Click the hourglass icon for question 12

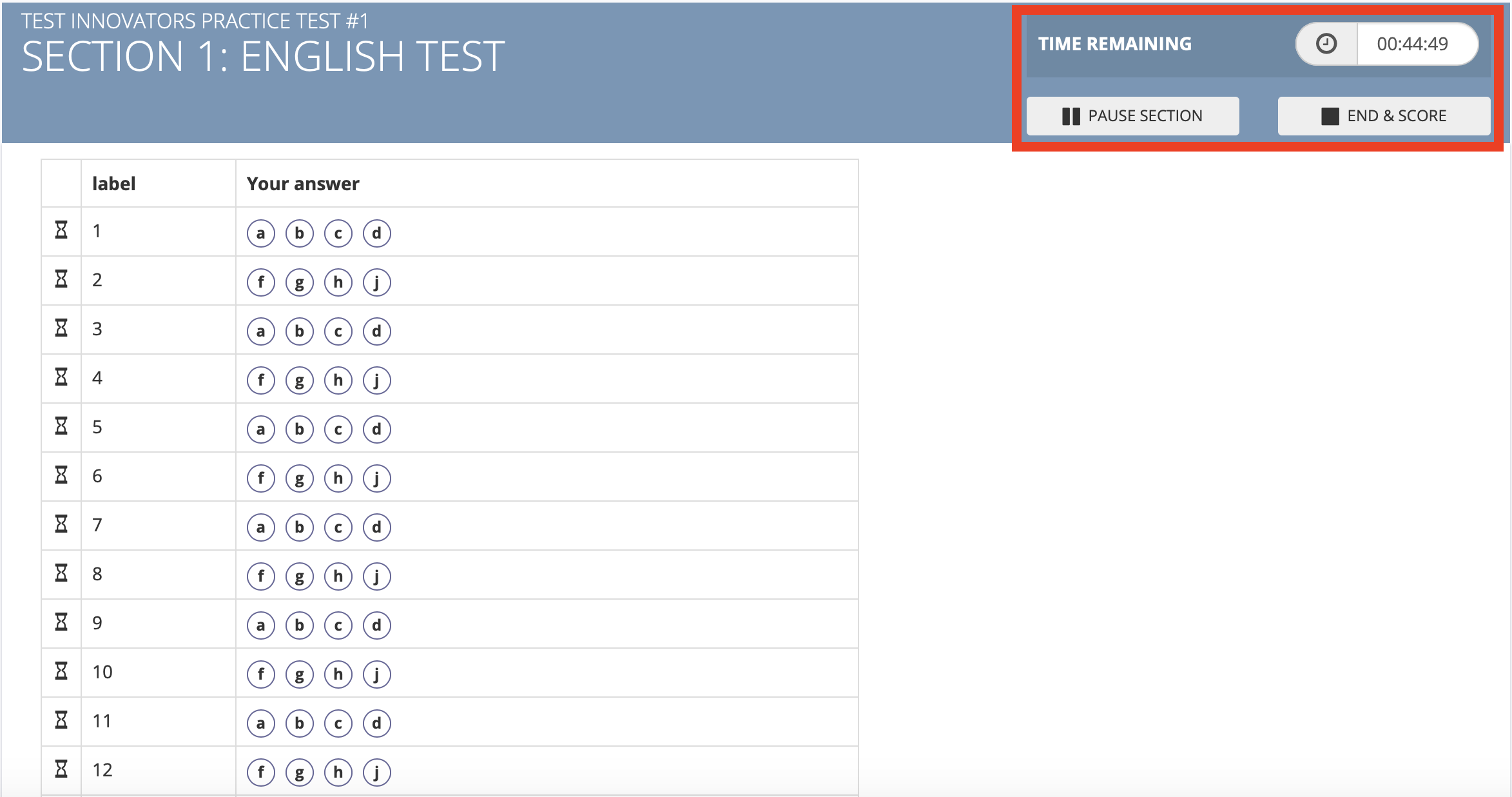pyautogui.click(x=61, y=769)
